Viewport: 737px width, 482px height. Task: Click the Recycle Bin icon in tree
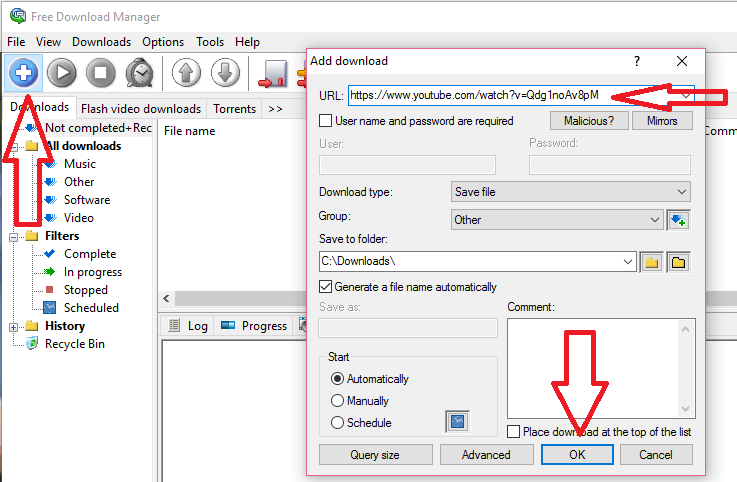point(32,344)
